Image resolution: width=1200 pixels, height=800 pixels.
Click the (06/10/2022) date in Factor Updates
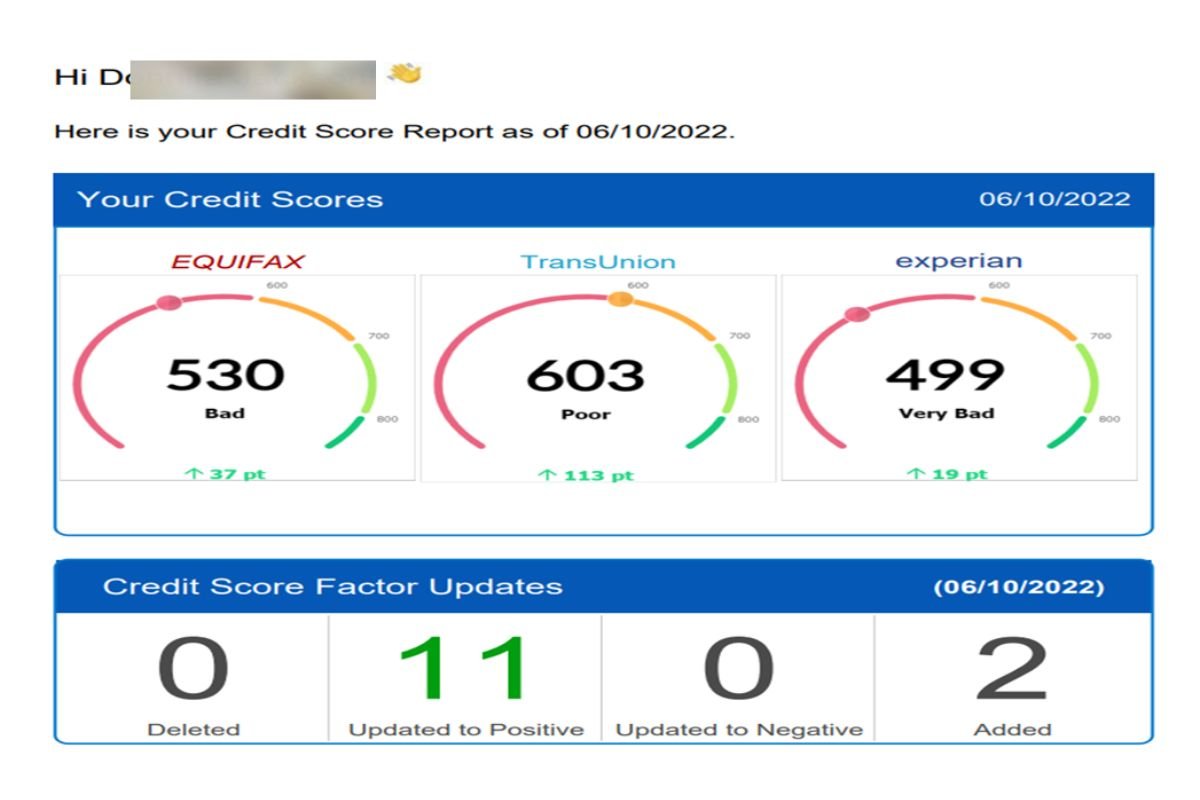pyautogui.click(x=1019, y=587)
